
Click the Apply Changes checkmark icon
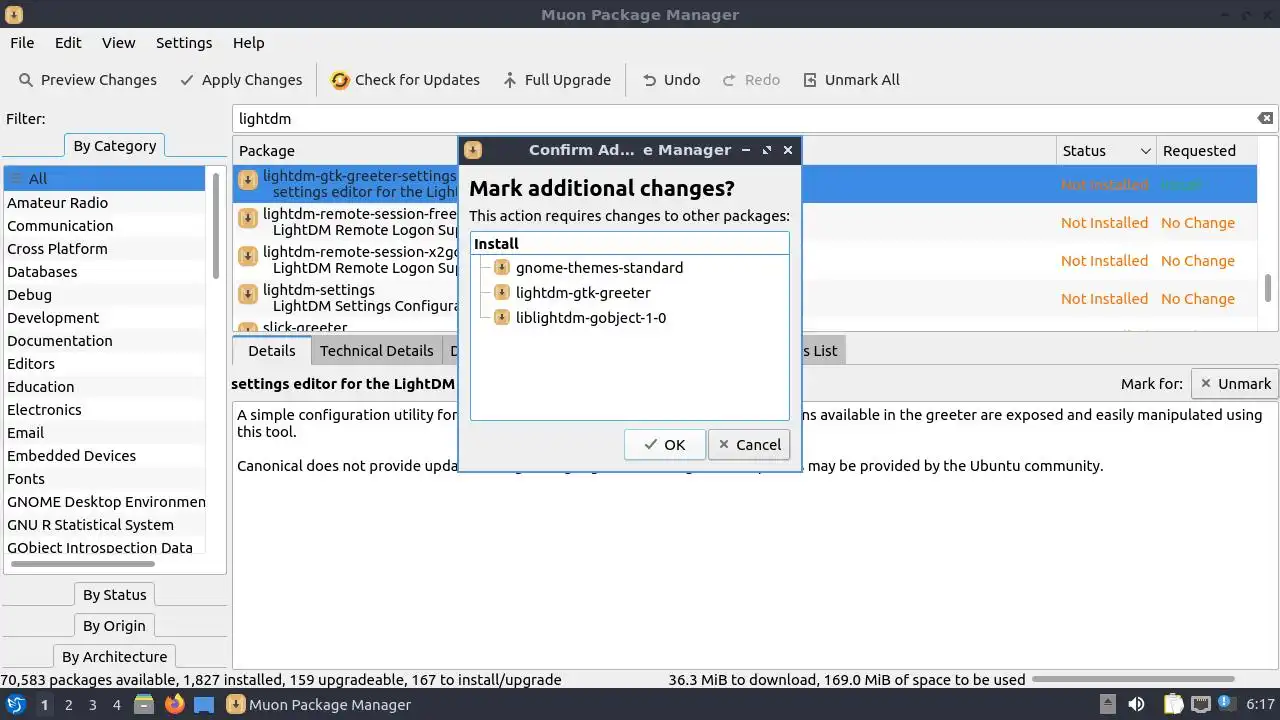tap(187, 80)
